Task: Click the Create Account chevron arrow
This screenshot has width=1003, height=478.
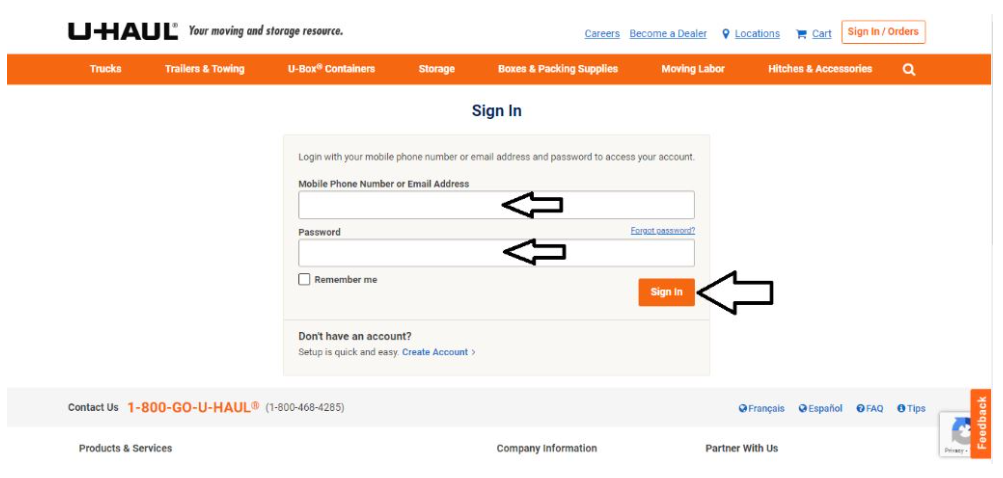Action: [x=473, y=353]
